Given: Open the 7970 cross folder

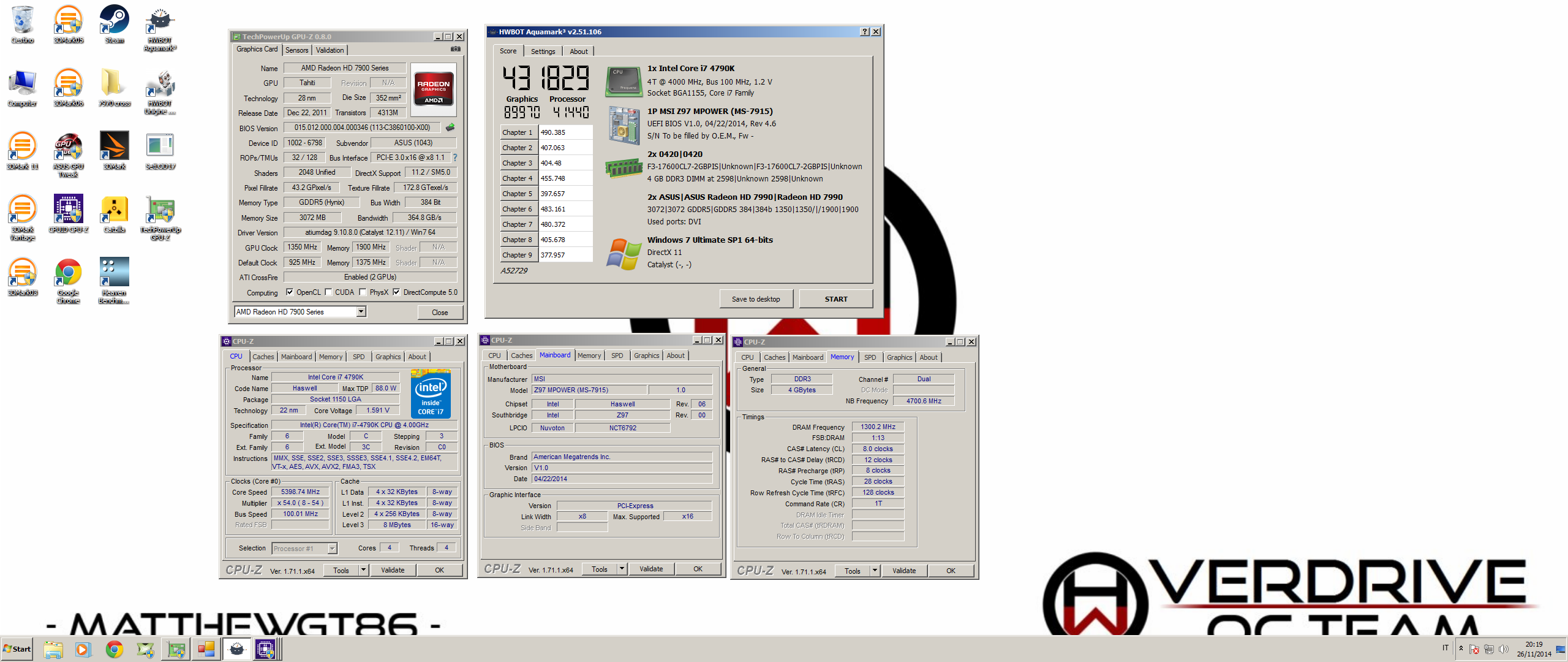Looking at the screenshot, I should point(114,88).
